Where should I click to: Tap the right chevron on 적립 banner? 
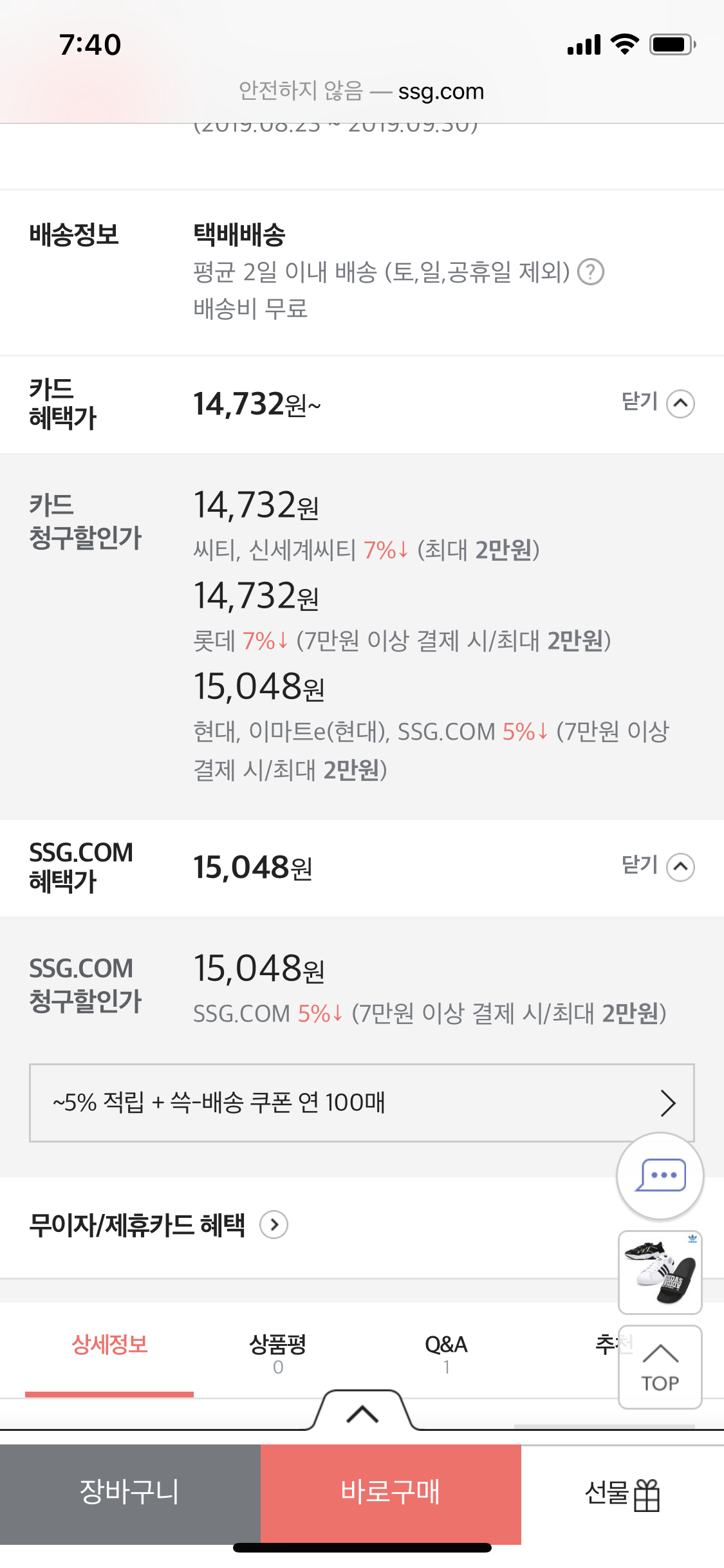[x=668, y=1103]
